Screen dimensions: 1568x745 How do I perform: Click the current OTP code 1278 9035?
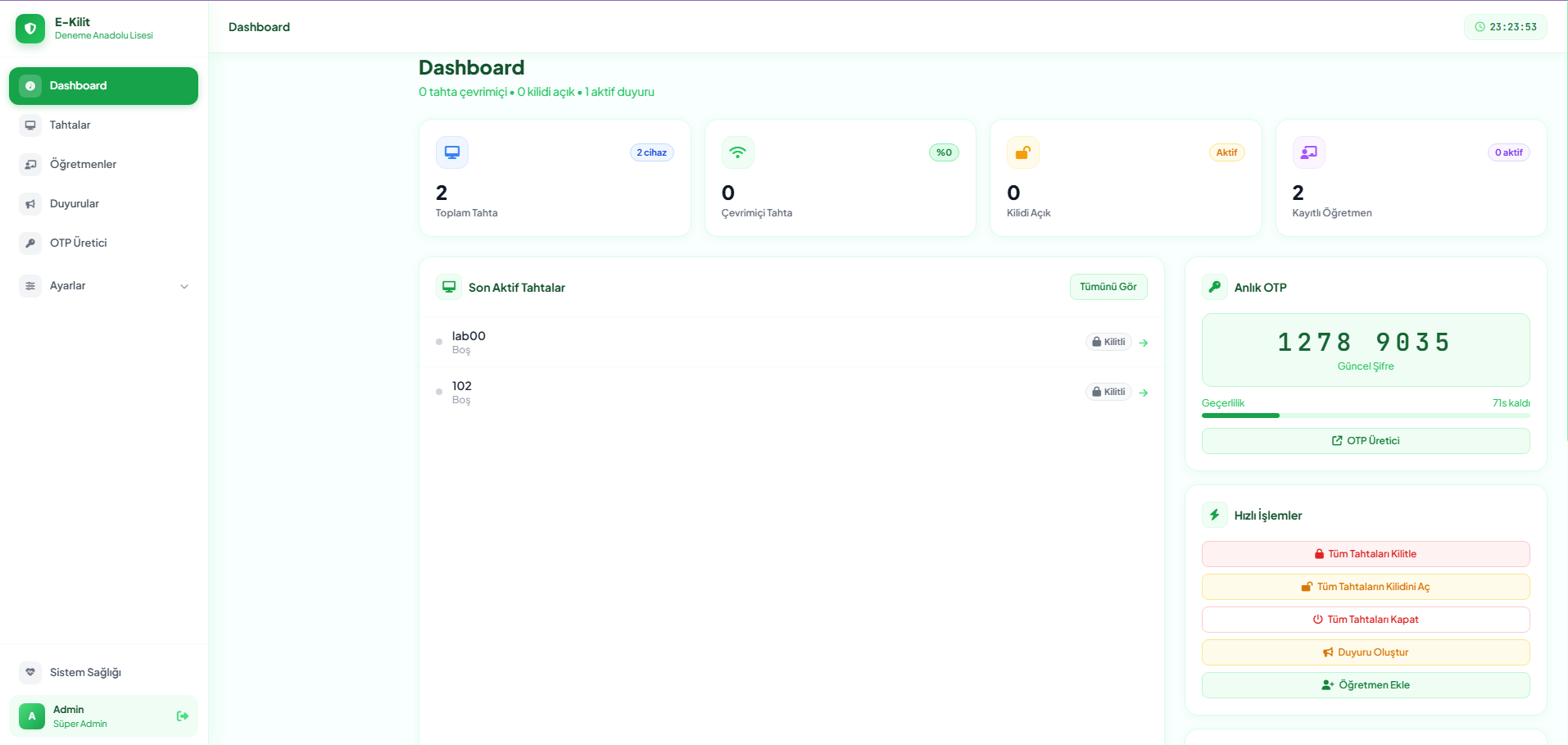(1364, 342)
